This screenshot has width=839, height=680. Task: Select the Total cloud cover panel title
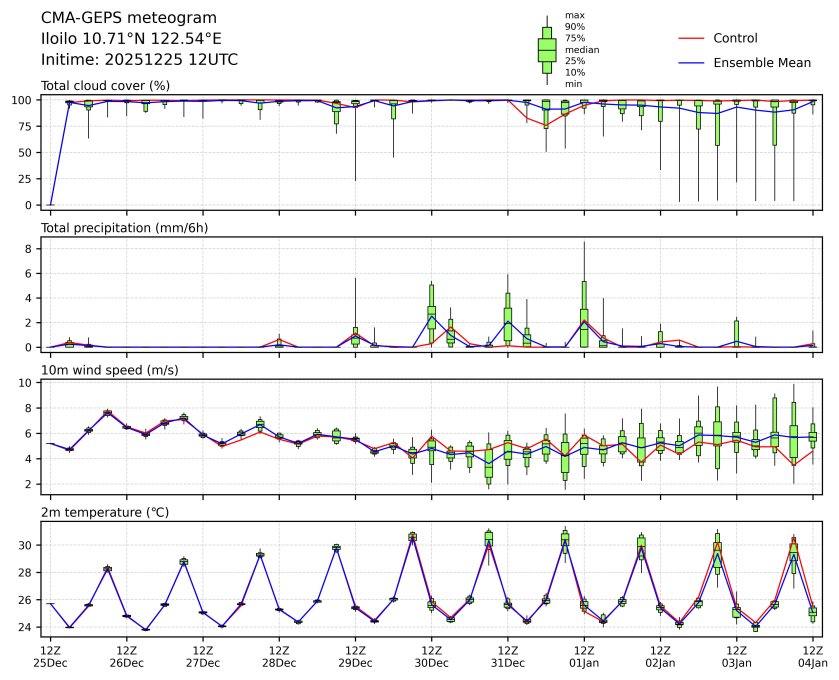[105, 86]
